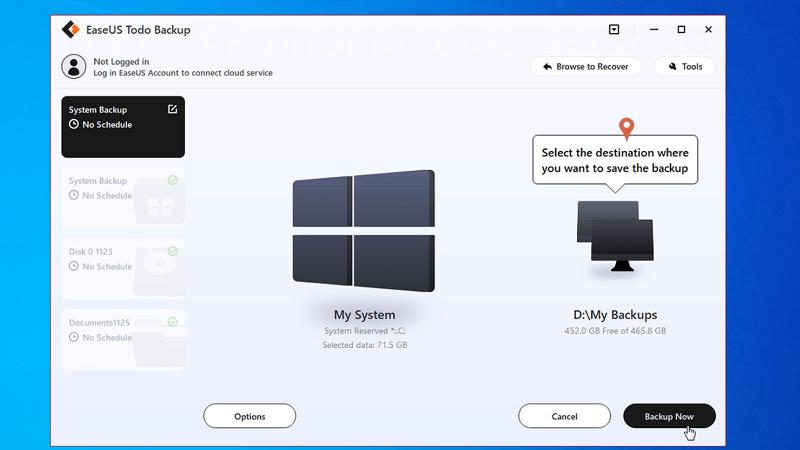Open the Options button
800x450 pixels.
click(x=249, y=416)
